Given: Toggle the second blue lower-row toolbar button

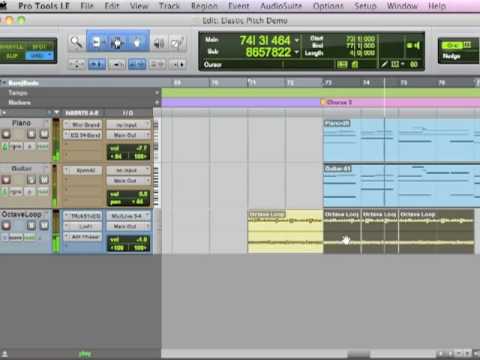Looking at the screenshot, I should point(97,64).
